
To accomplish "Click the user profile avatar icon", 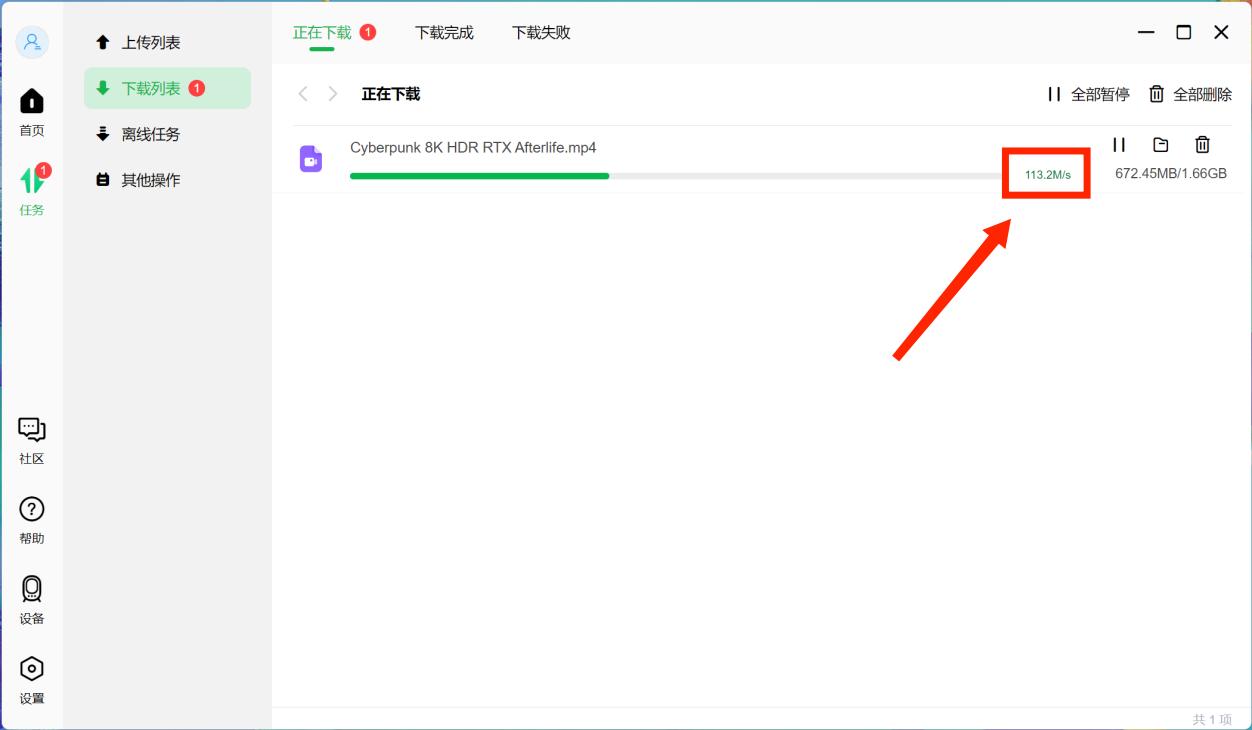I will (x=33, y=41).
